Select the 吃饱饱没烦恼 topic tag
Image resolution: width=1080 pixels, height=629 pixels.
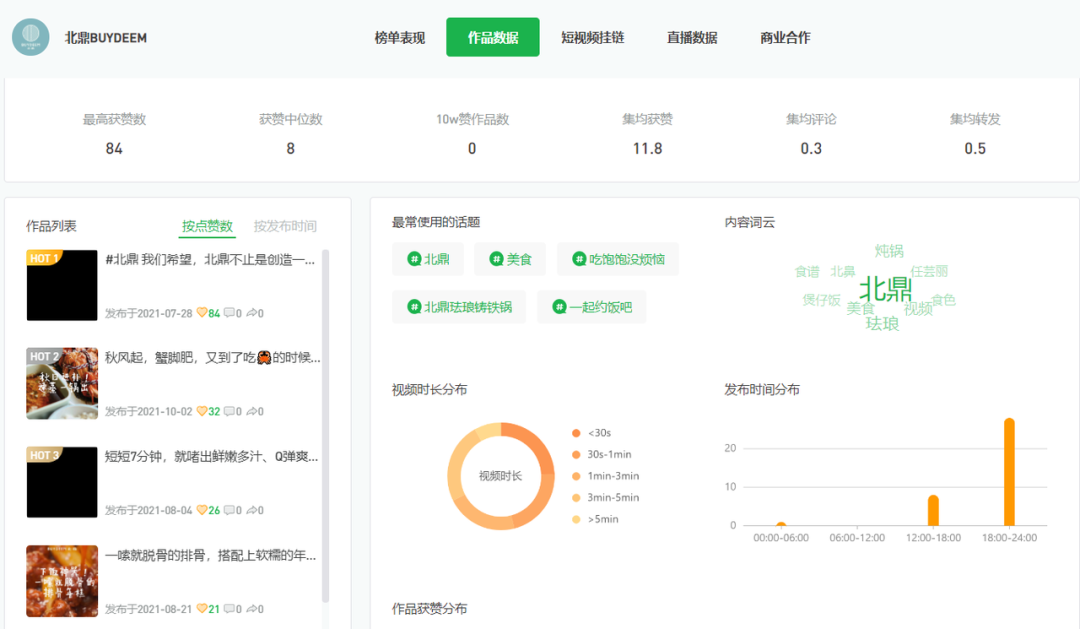(617, 259)
